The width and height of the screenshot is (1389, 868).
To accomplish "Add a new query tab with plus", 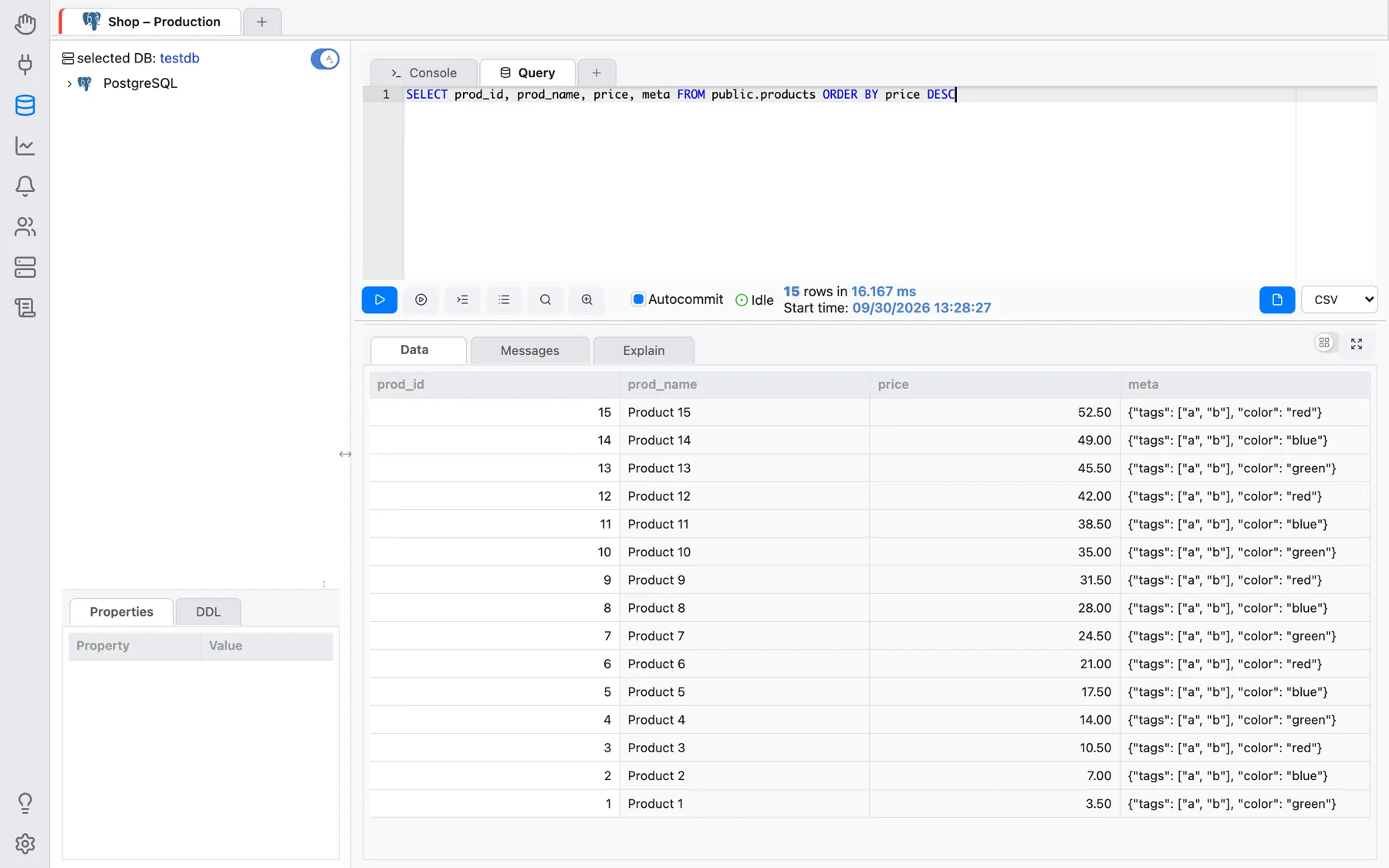I will point(596,73).
